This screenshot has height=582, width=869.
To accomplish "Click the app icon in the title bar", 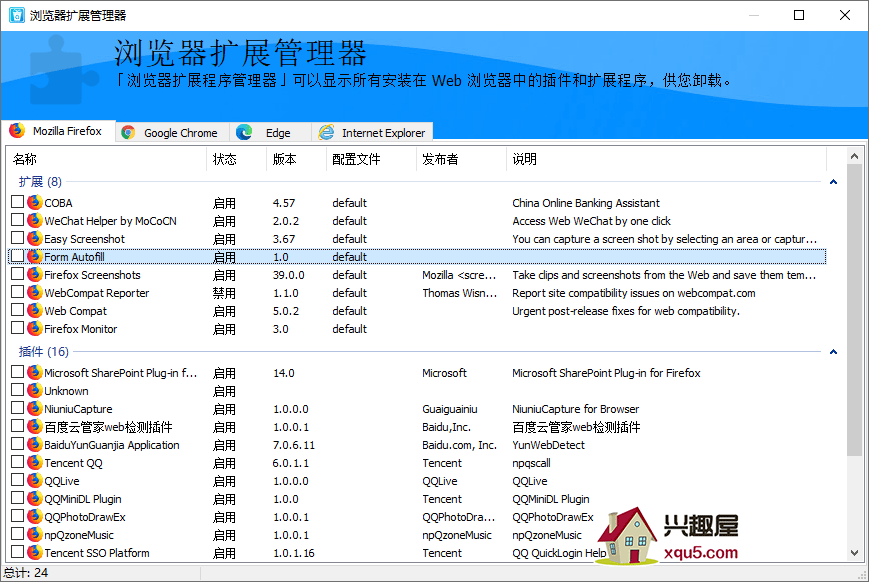I will pyautogui.click(x=17, y=15).
